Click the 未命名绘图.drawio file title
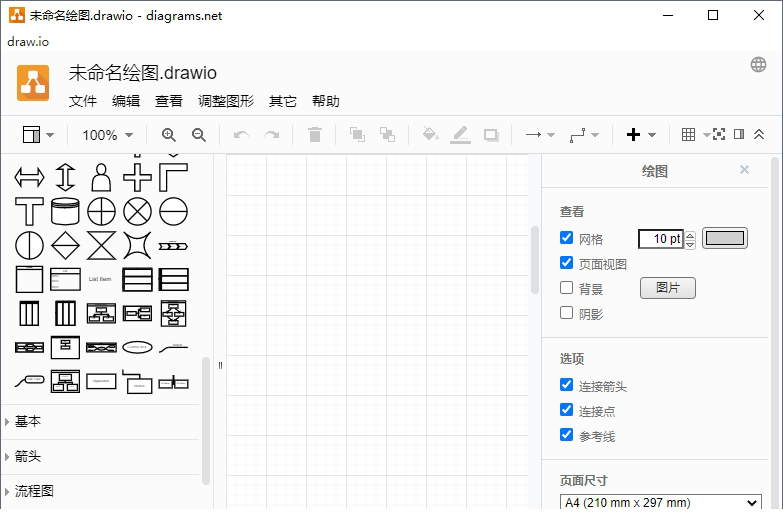783x529 pixels. [x=142, y=73]
